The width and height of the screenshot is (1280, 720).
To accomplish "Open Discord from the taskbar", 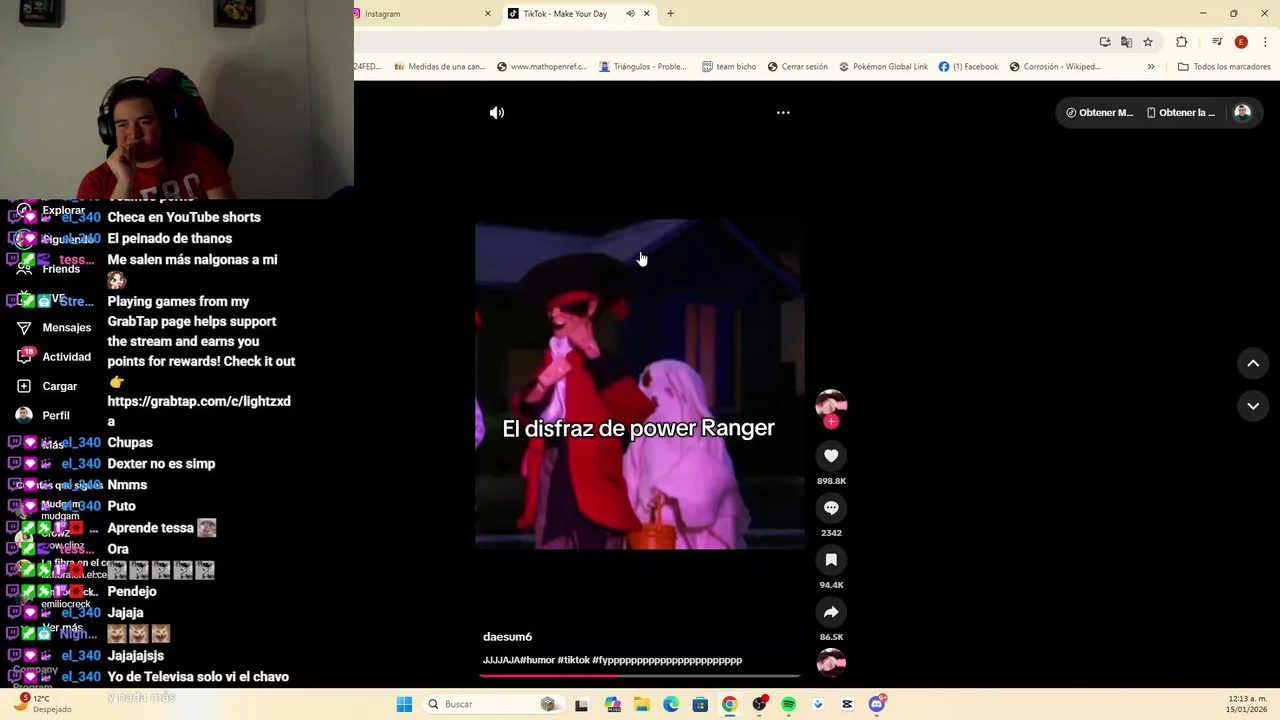I will coord(877,704).
